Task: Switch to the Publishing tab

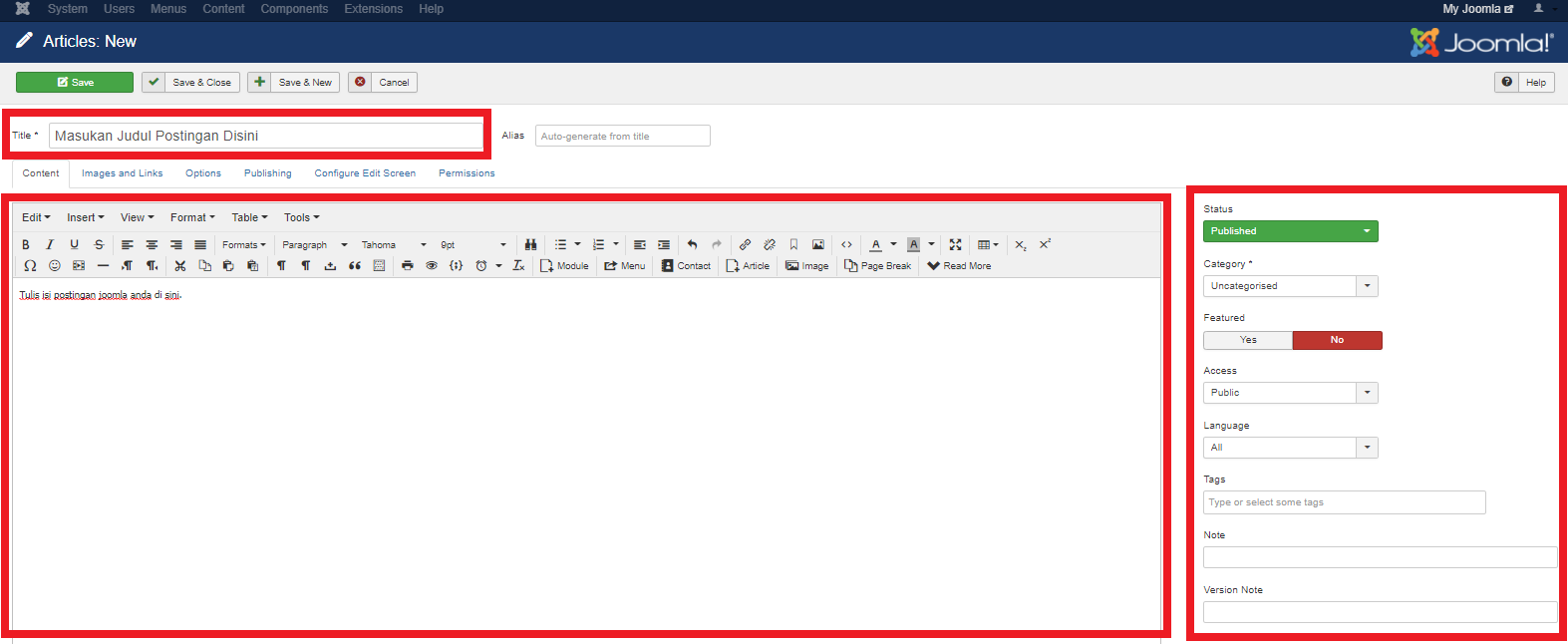Action: click(268, 173)
